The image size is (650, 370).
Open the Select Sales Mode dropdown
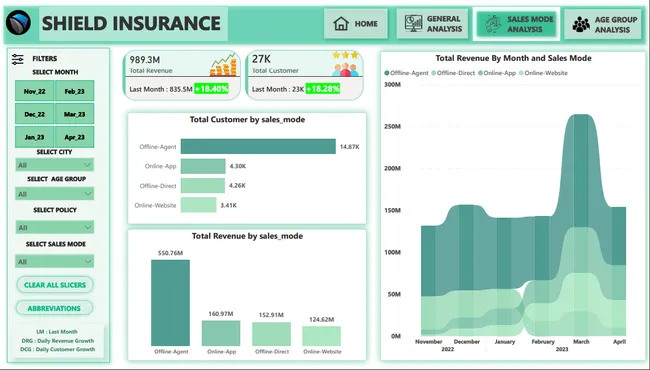54,261
